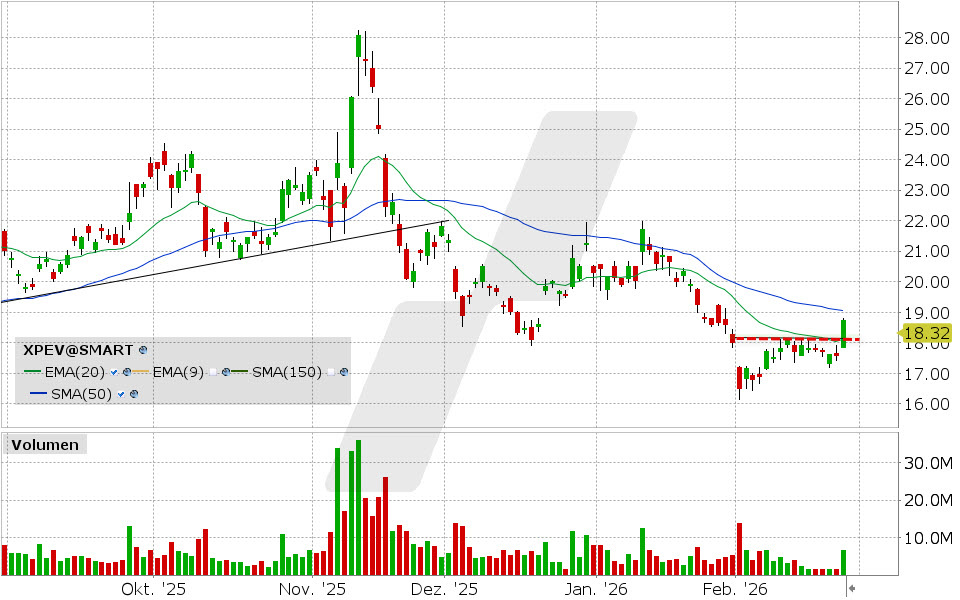Click the Feb. '26 axis label

click(738, 590)
